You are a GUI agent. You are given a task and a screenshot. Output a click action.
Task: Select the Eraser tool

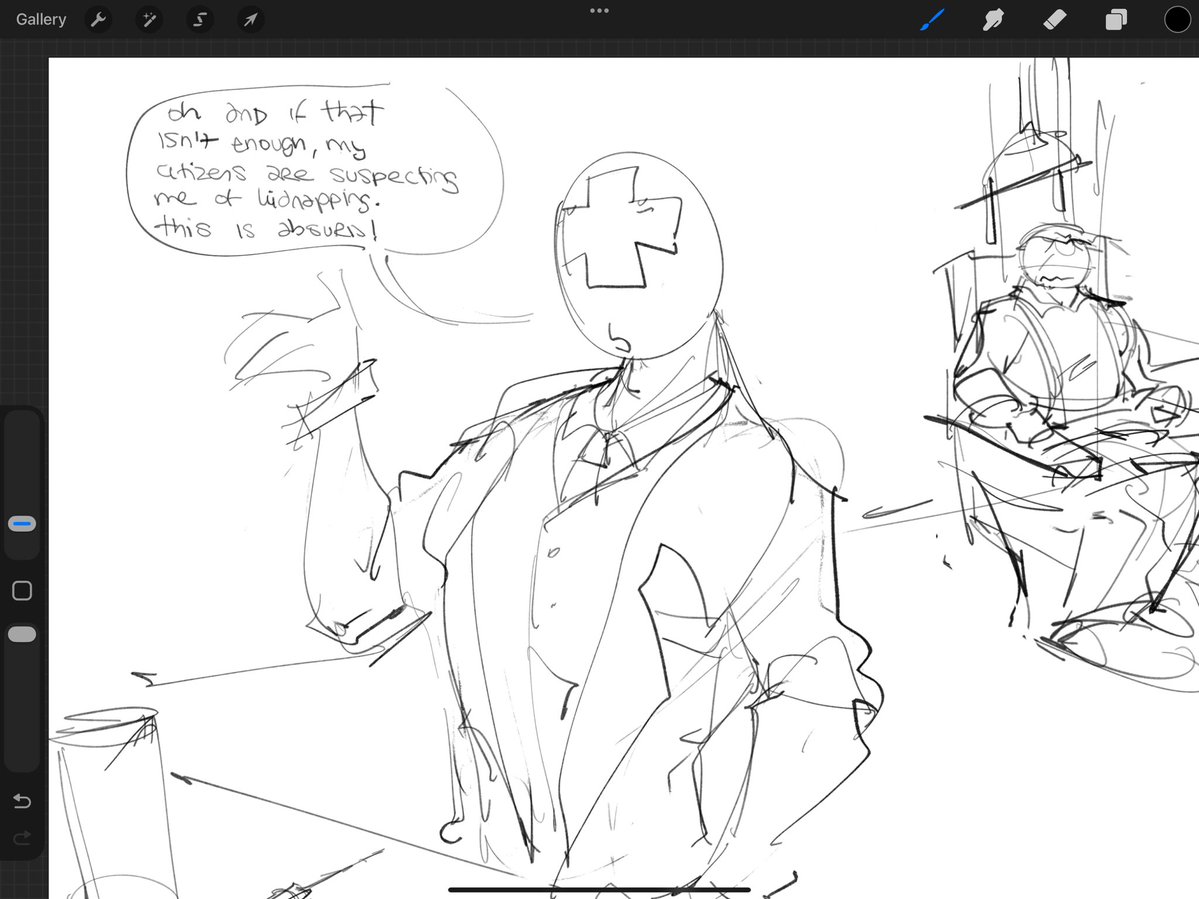coord(1054,19)
